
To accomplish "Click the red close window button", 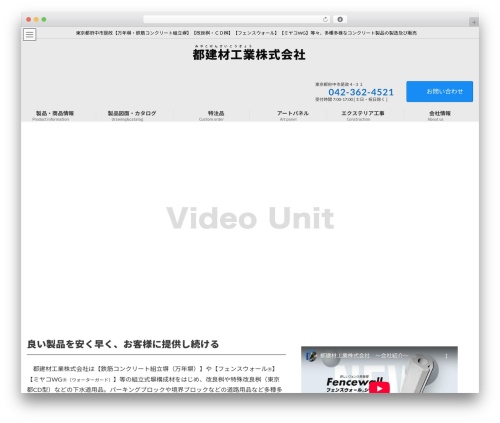I will coord(29,20).
